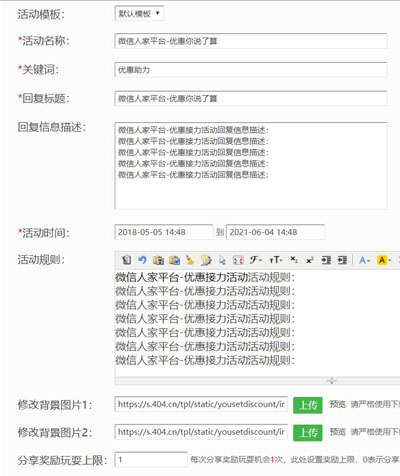The image size is (400, 476).
Task: Click 预览 link for 背景图片1
Action: point(337,404)
